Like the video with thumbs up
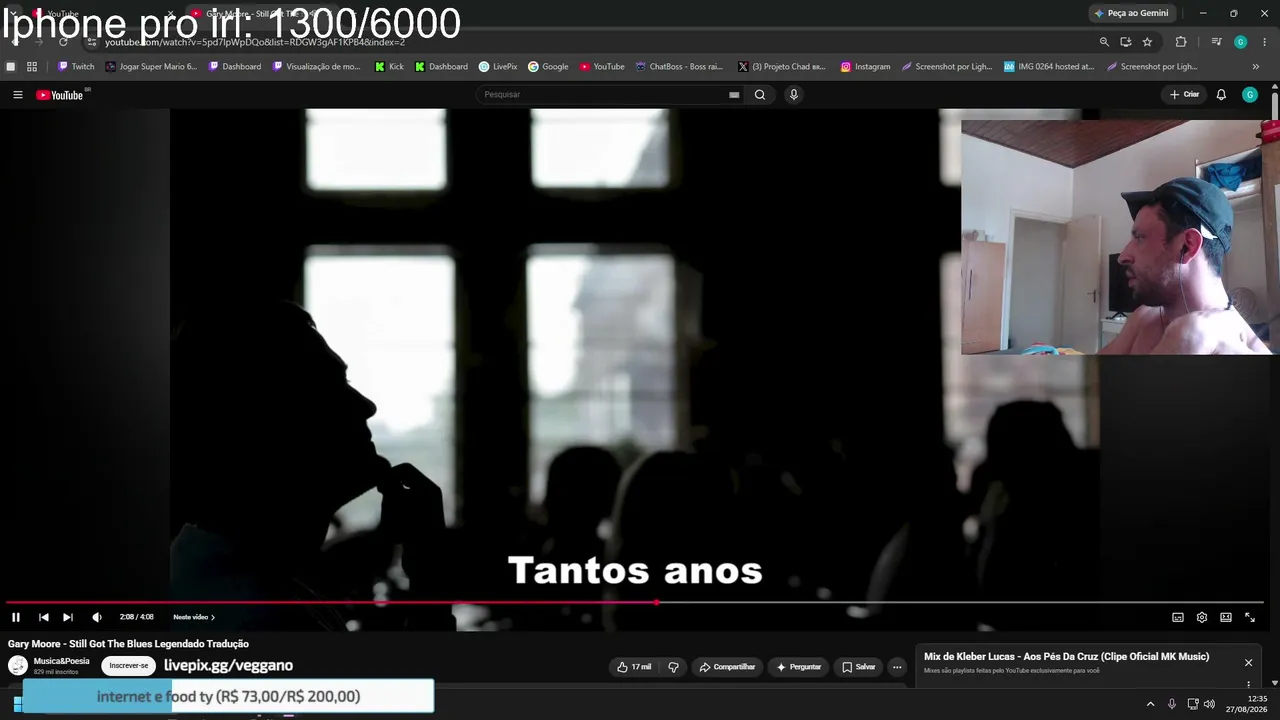Screen dimensions: 1280x720 [634, 667]
